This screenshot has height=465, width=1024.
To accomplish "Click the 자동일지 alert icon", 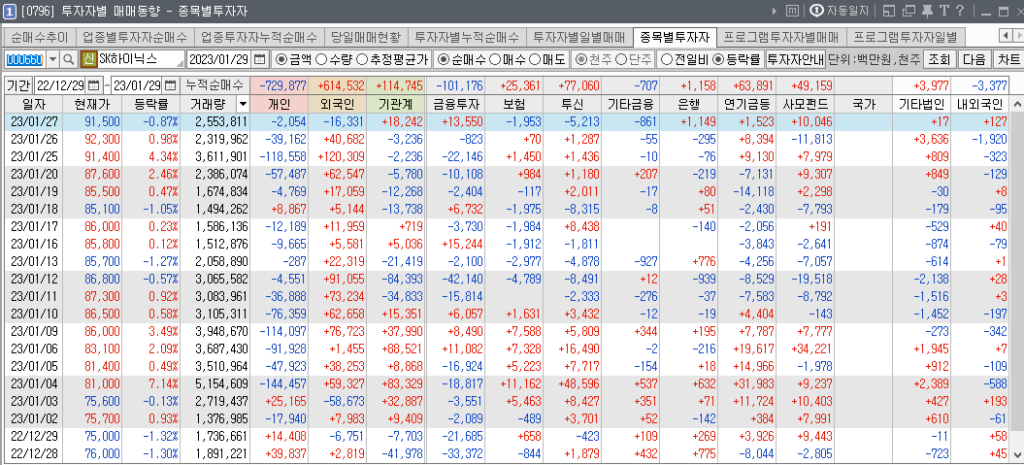I will coord(817,11).
